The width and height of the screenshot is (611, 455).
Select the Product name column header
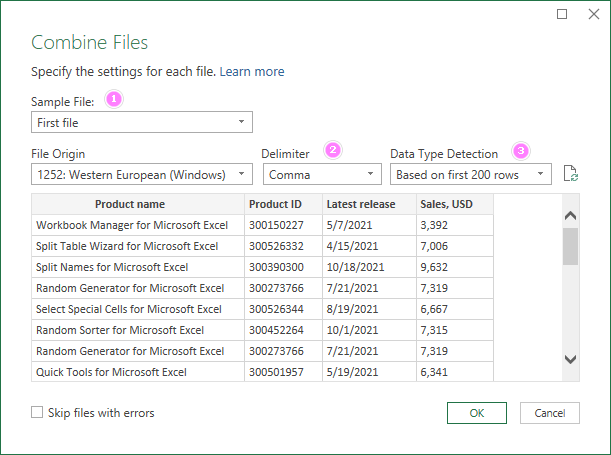click(138, 204)
